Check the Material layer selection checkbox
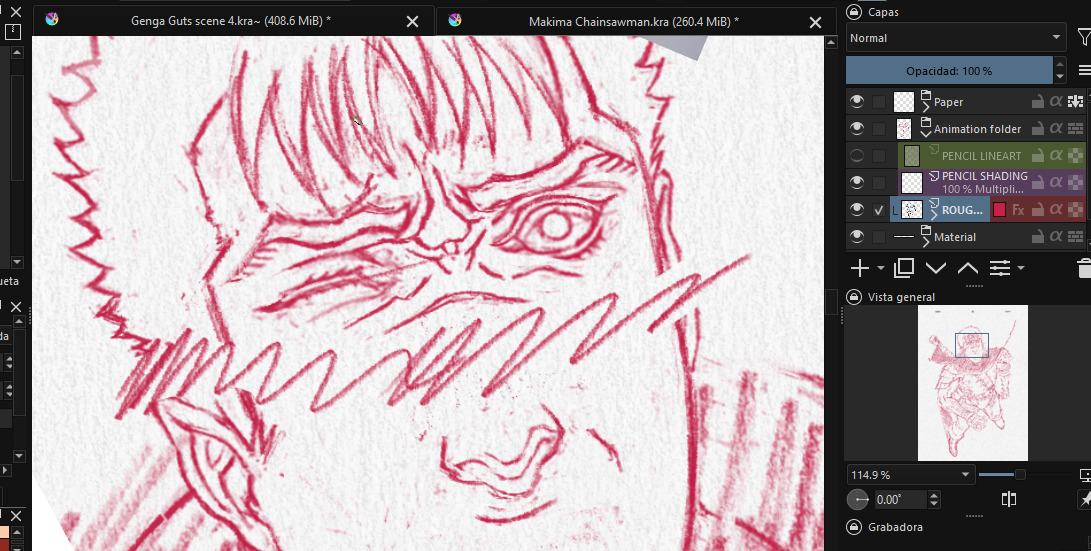Image resolution: width=1091 pixels, height=551 pixels. click(x=879, y=237)
